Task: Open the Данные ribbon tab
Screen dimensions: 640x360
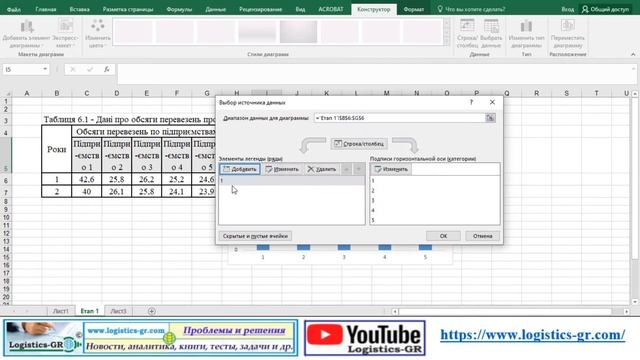Action: pyautogui.click(x=216, y=9)
